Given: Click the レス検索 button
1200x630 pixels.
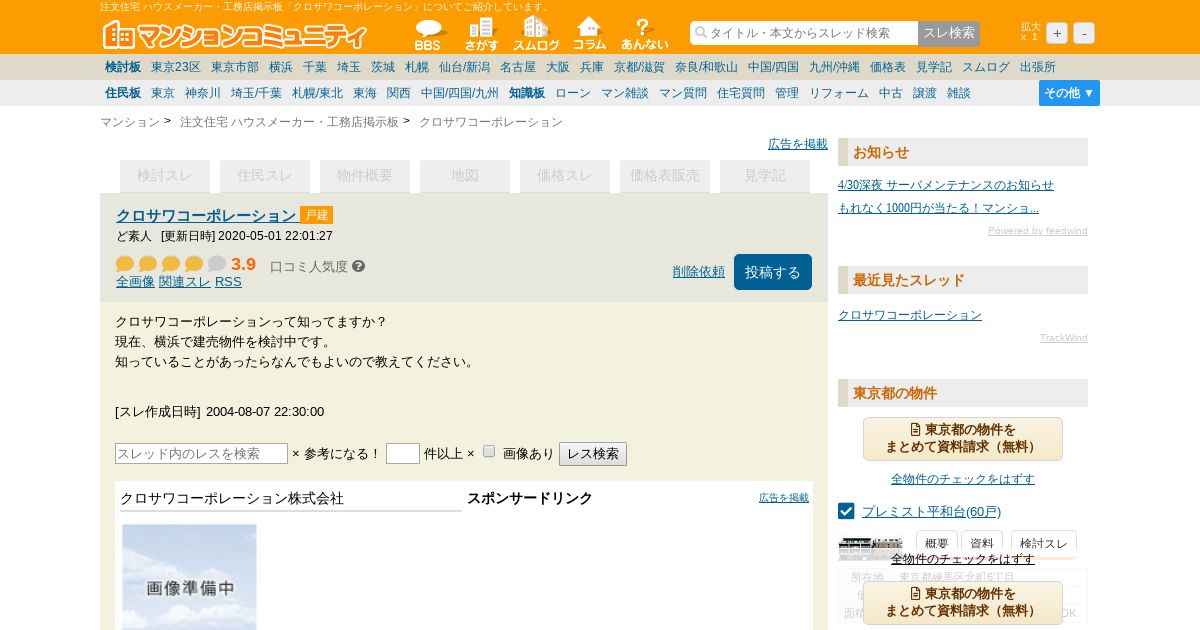Looking at the screenshot, I should 593,454.
